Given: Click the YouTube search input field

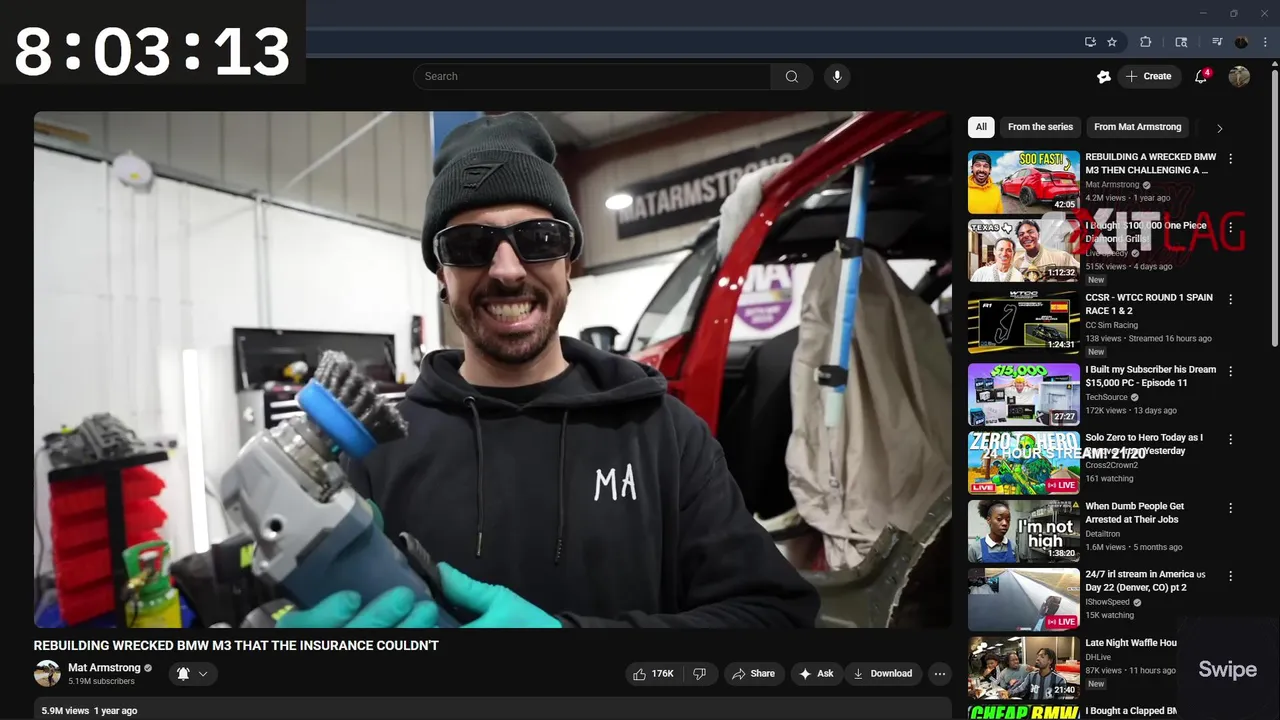Looking at the screenshot, I should coord(592,76).
